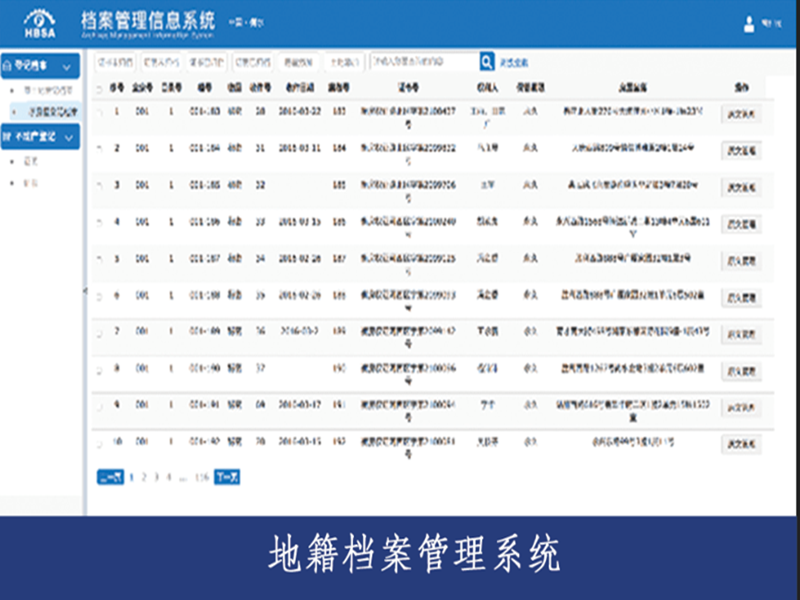Viewport: 800px width, 600px height.
Task: Click the HBSA logo in the header
Action: 39,23
